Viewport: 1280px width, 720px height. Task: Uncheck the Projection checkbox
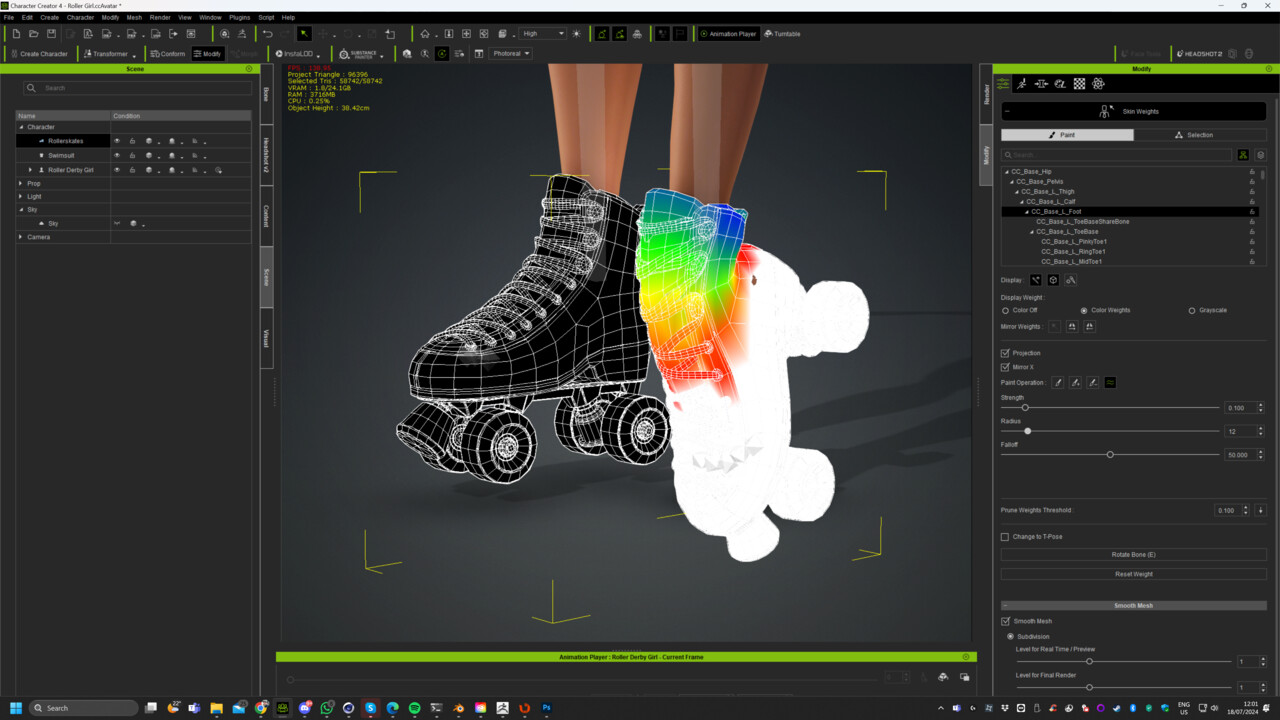[x=1005, y=353]
